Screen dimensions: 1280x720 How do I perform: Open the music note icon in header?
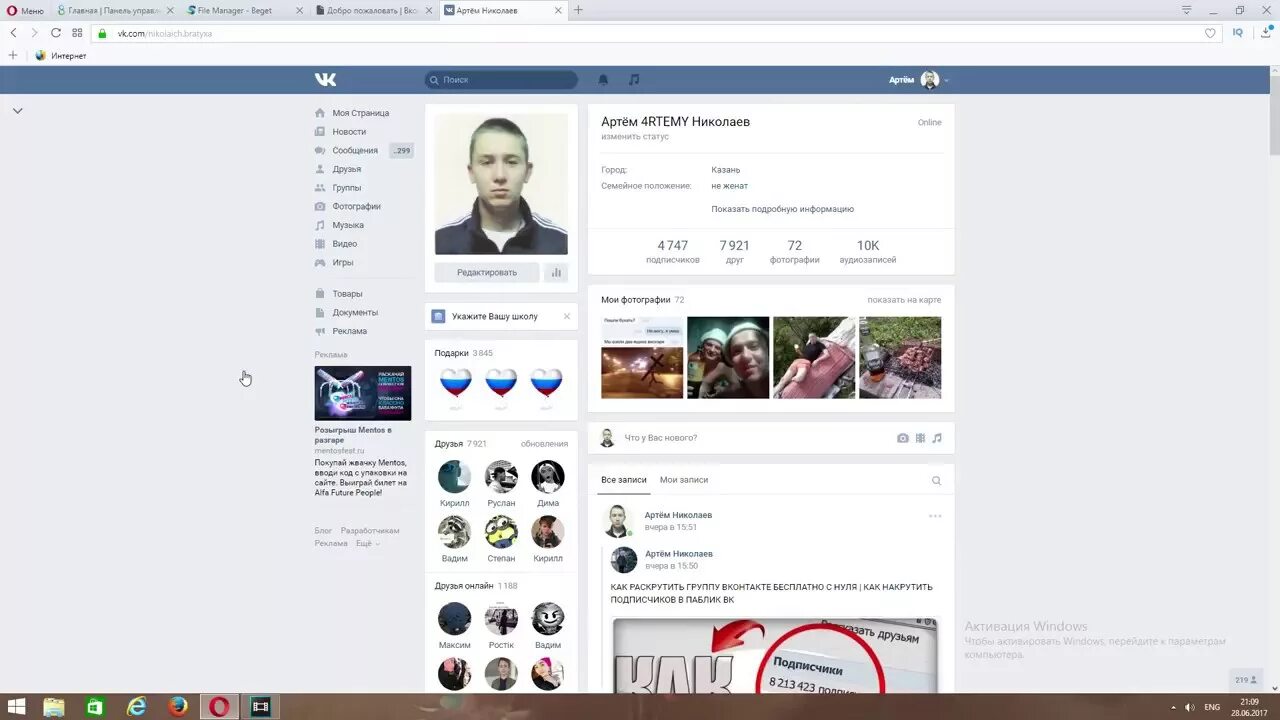634,80
